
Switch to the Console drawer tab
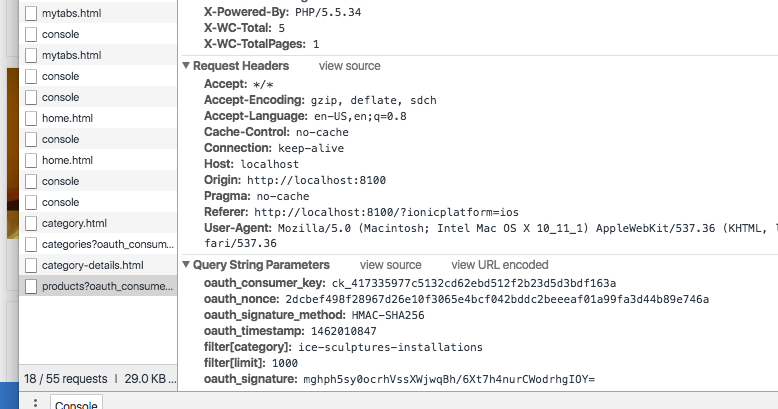(76, 403)
